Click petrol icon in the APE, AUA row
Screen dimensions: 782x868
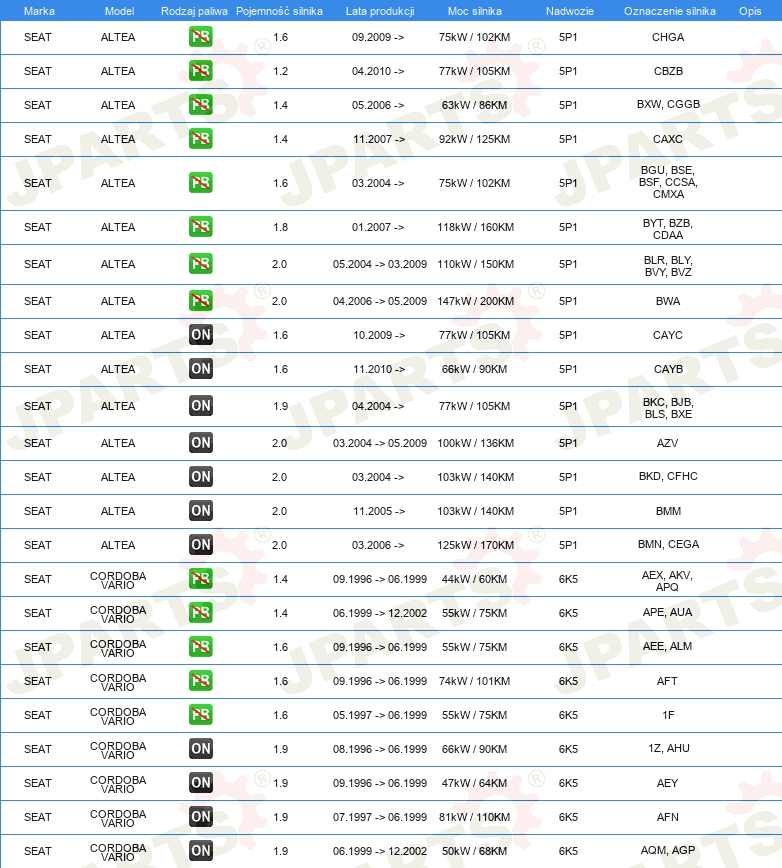coord(200,612)
